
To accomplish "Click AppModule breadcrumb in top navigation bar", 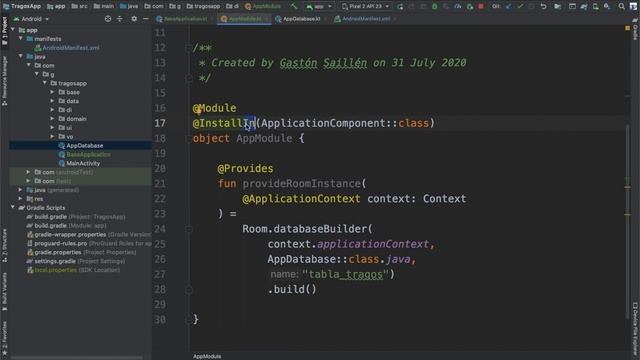I will (x=263, y=6).
